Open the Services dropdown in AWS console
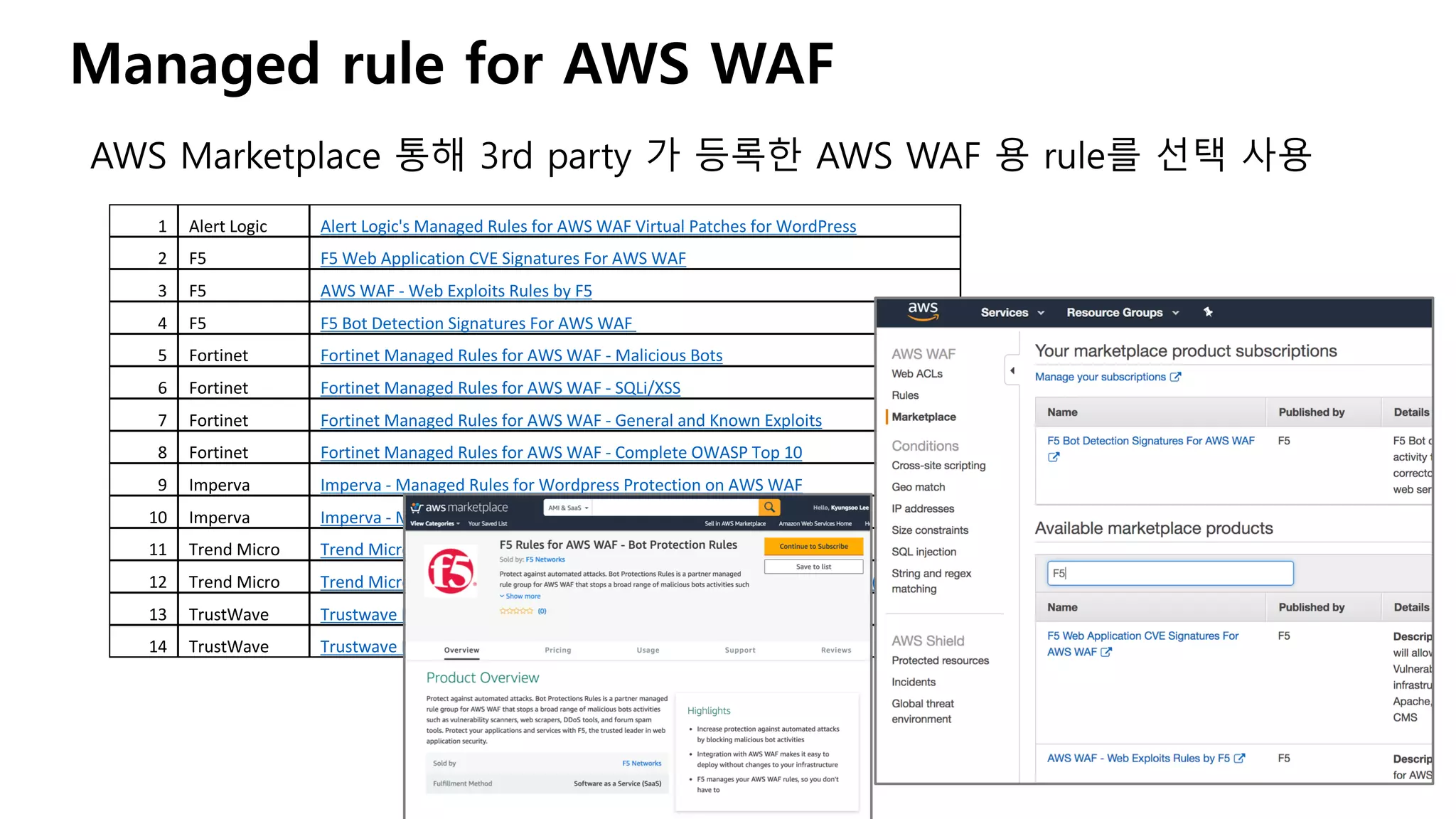The image size is (1456, 819). pyautogui.click(x=1012, y=313)
